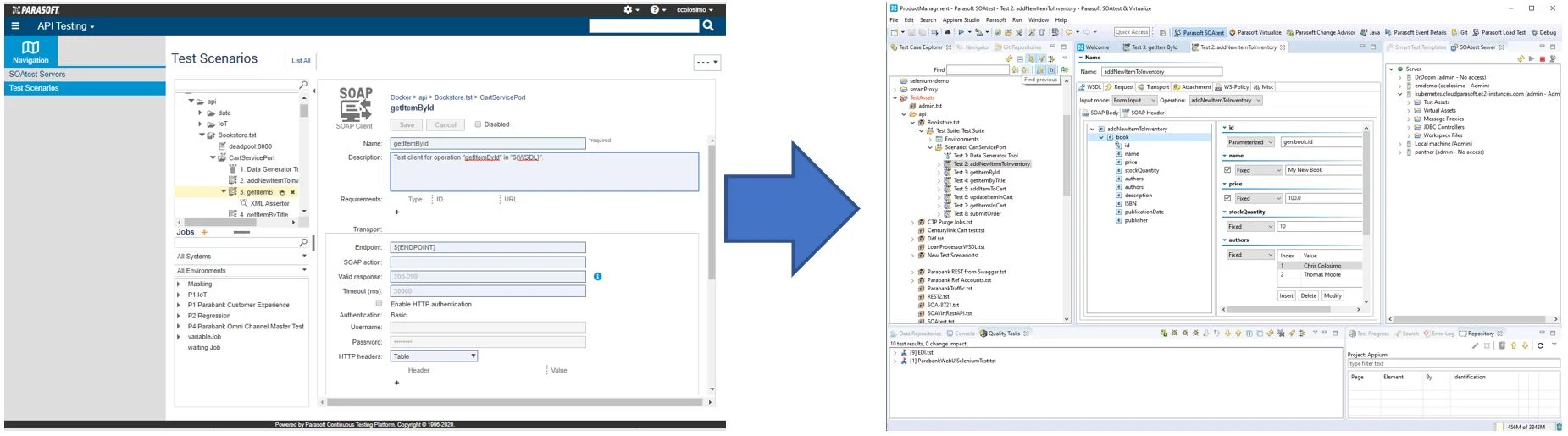Add a requirement with the plus under Type
Screen dimensions: 1568x436
pyautogui.click(x=396, y=212)
